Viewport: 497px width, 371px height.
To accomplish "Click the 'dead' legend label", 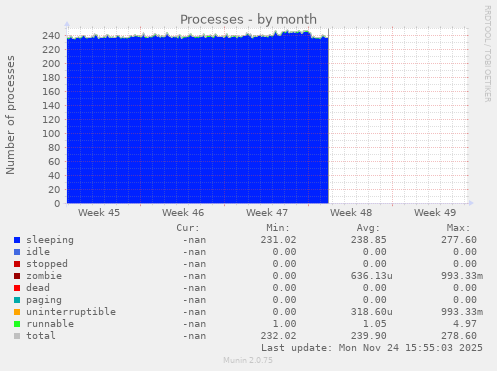I will 38,288.
